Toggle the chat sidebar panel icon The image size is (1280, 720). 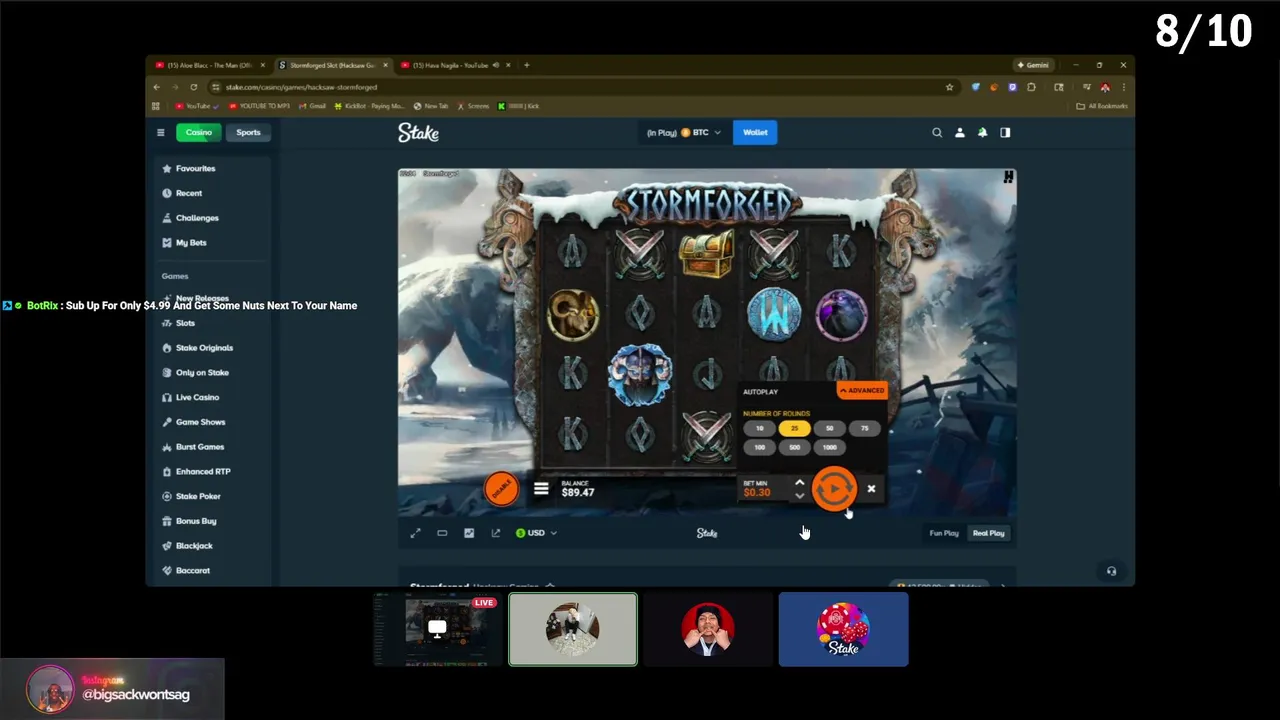click(1005, 132)
